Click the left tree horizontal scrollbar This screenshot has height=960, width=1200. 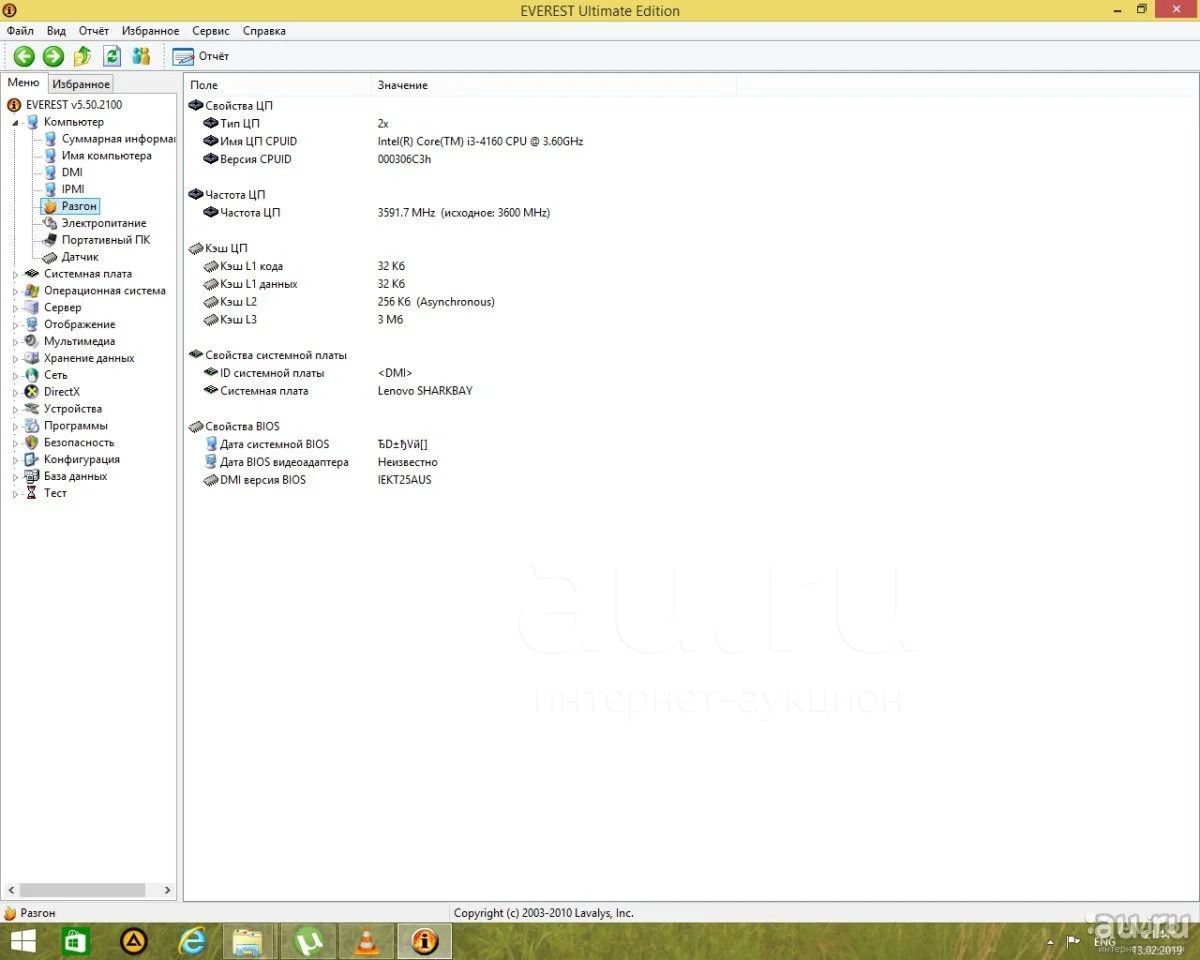(x=82, y=890)
